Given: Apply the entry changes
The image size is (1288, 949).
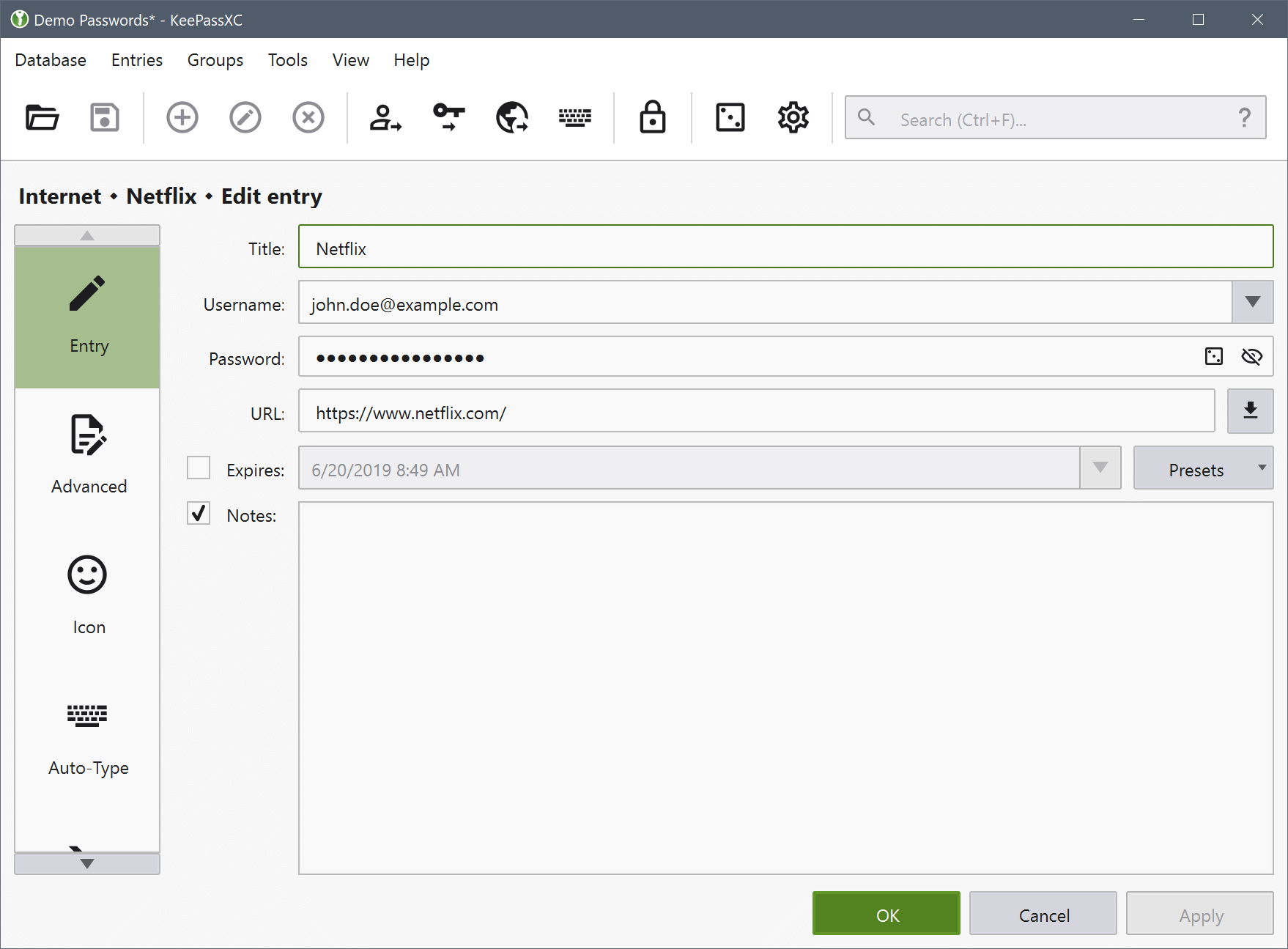Looking at the screenshot, I should [1200, 914].
